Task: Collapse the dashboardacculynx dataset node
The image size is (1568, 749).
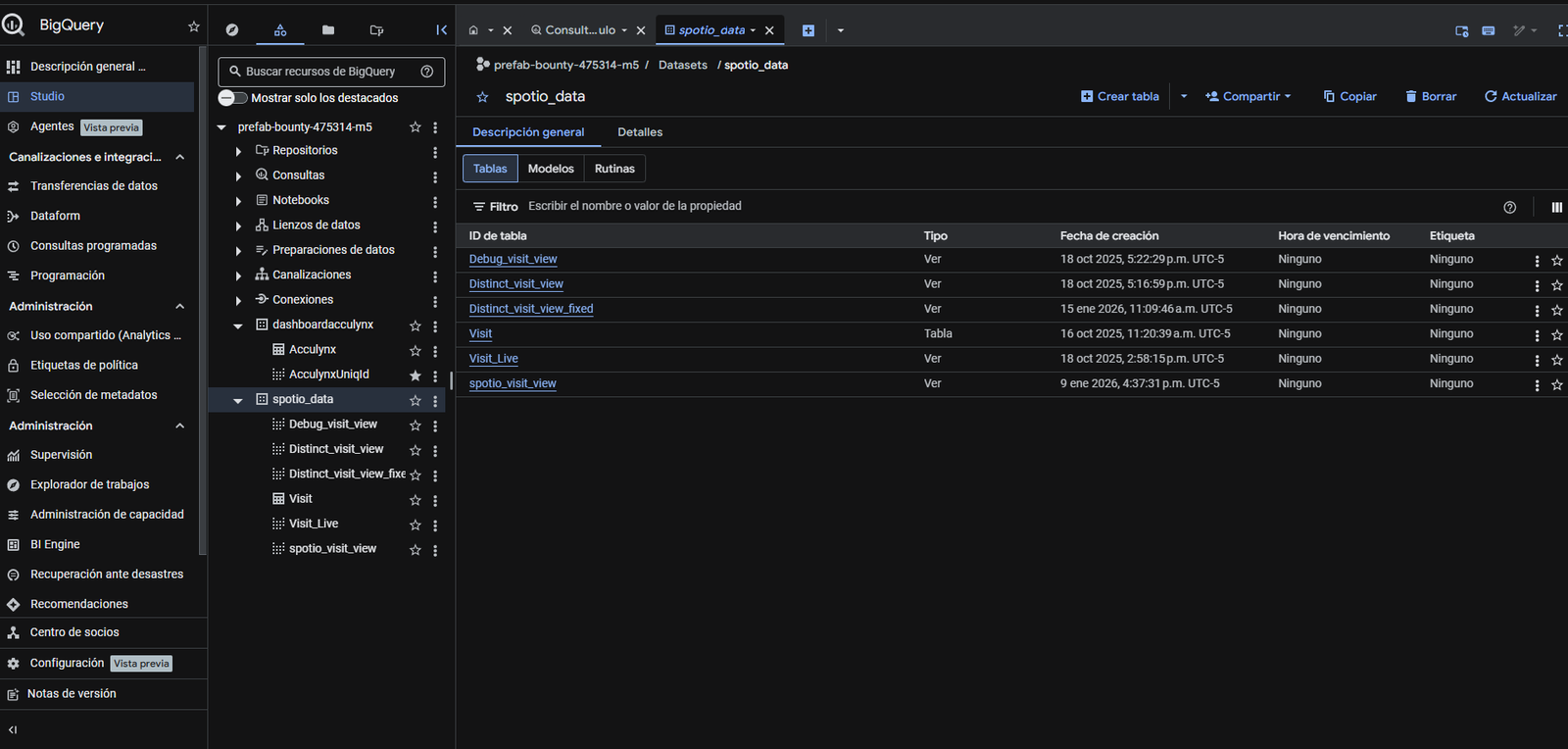Action: pos(238,325)
